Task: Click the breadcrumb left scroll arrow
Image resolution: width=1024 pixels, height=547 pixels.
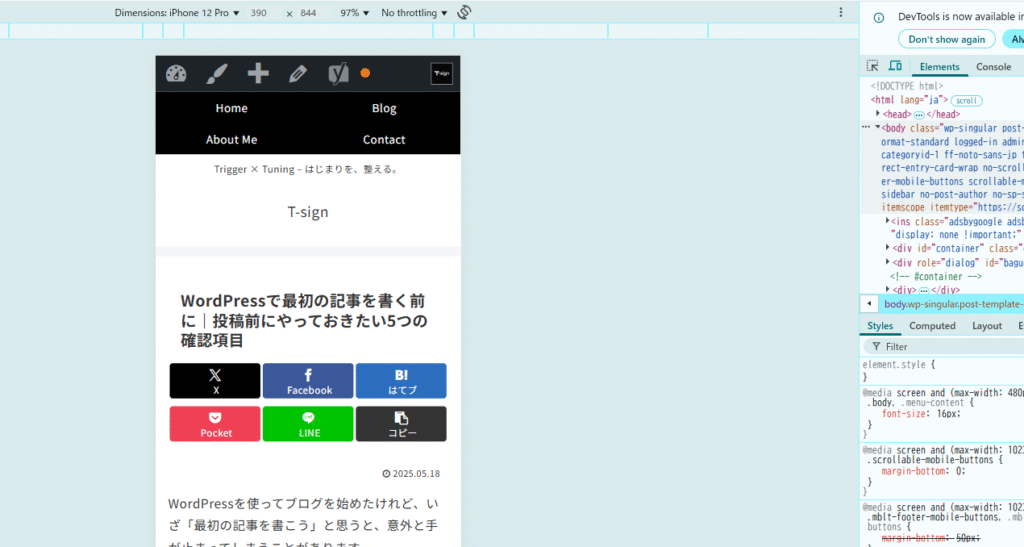Action: pos(869,304)
